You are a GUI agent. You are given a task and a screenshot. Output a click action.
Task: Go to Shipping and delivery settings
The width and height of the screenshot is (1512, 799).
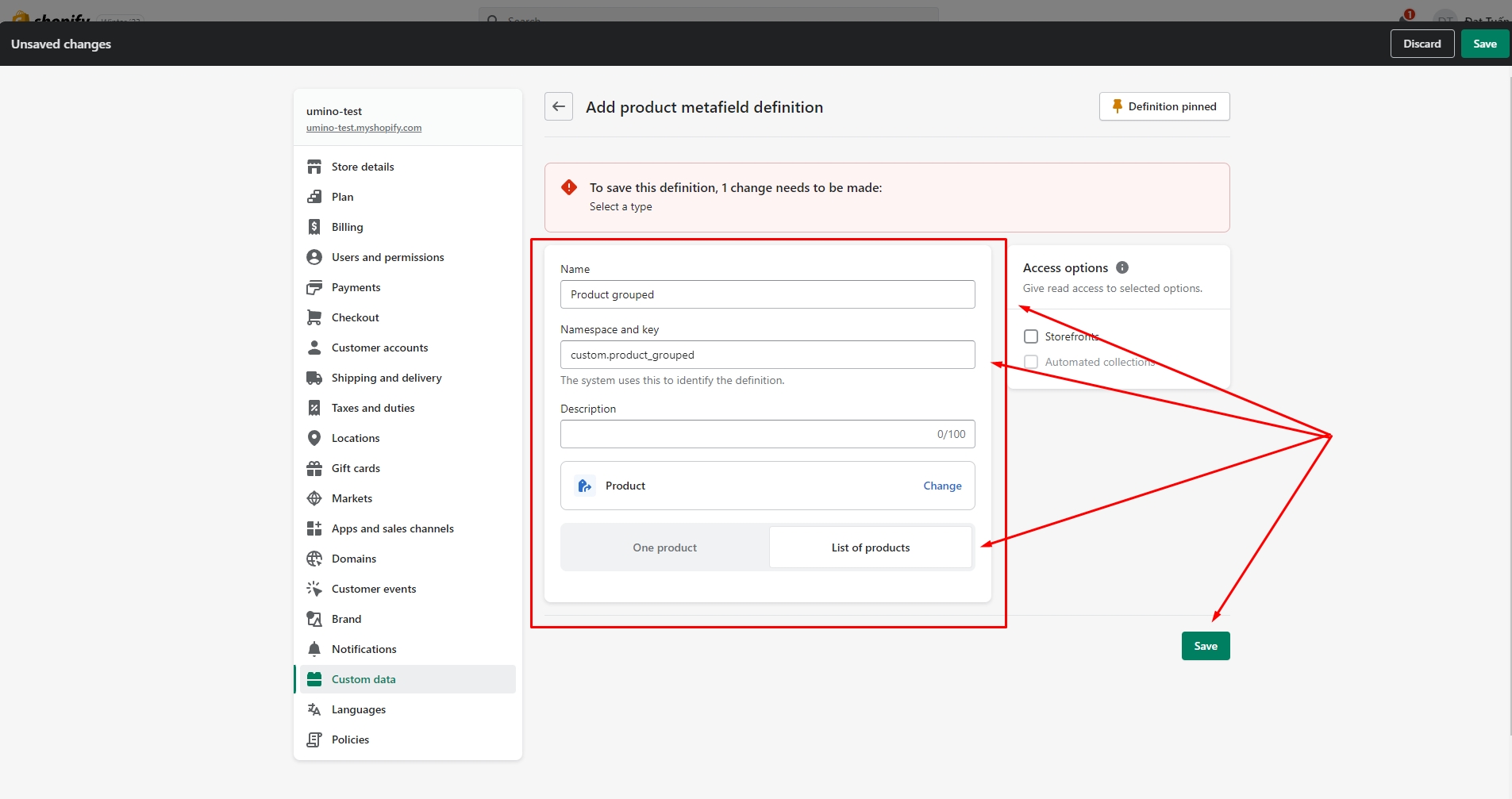(x=387, y=378)
